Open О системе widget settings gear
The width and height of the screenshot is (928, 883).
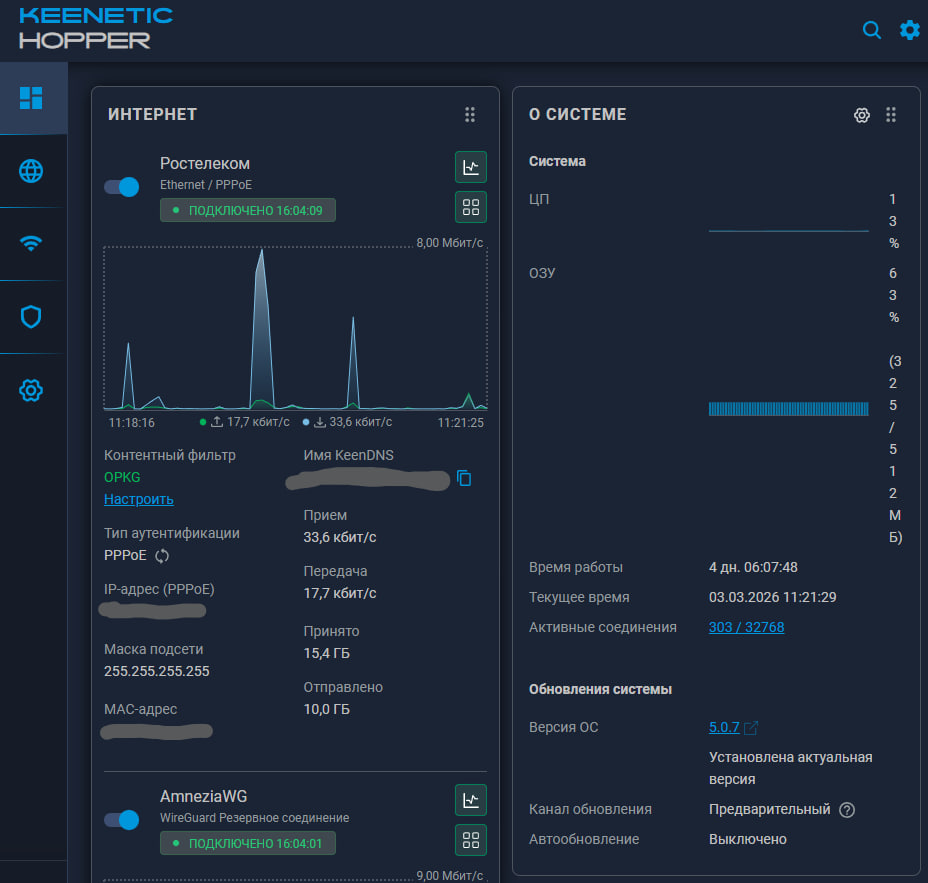(861, 115)
